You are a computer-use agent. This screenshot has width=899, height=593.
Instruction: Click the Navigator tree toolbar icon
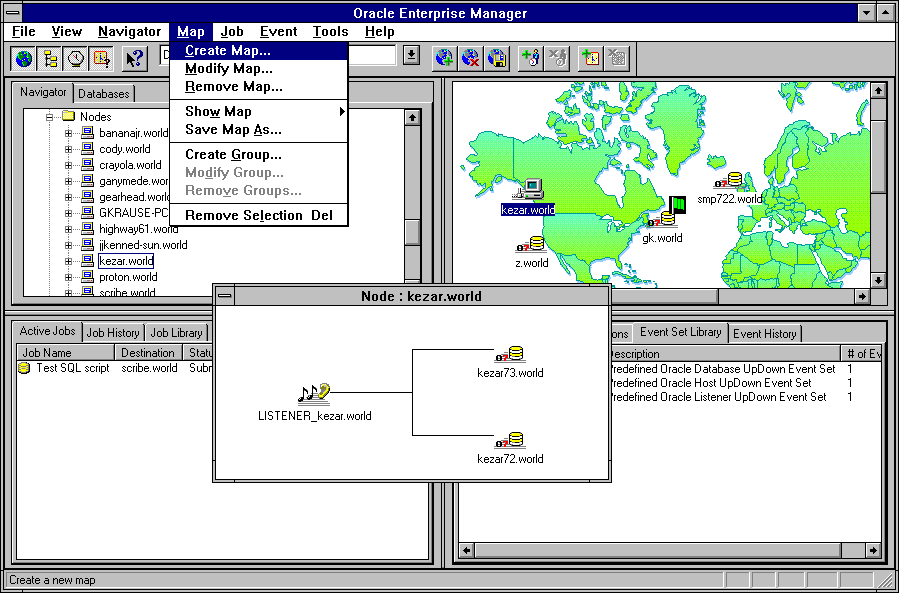(x=50, y=58)
